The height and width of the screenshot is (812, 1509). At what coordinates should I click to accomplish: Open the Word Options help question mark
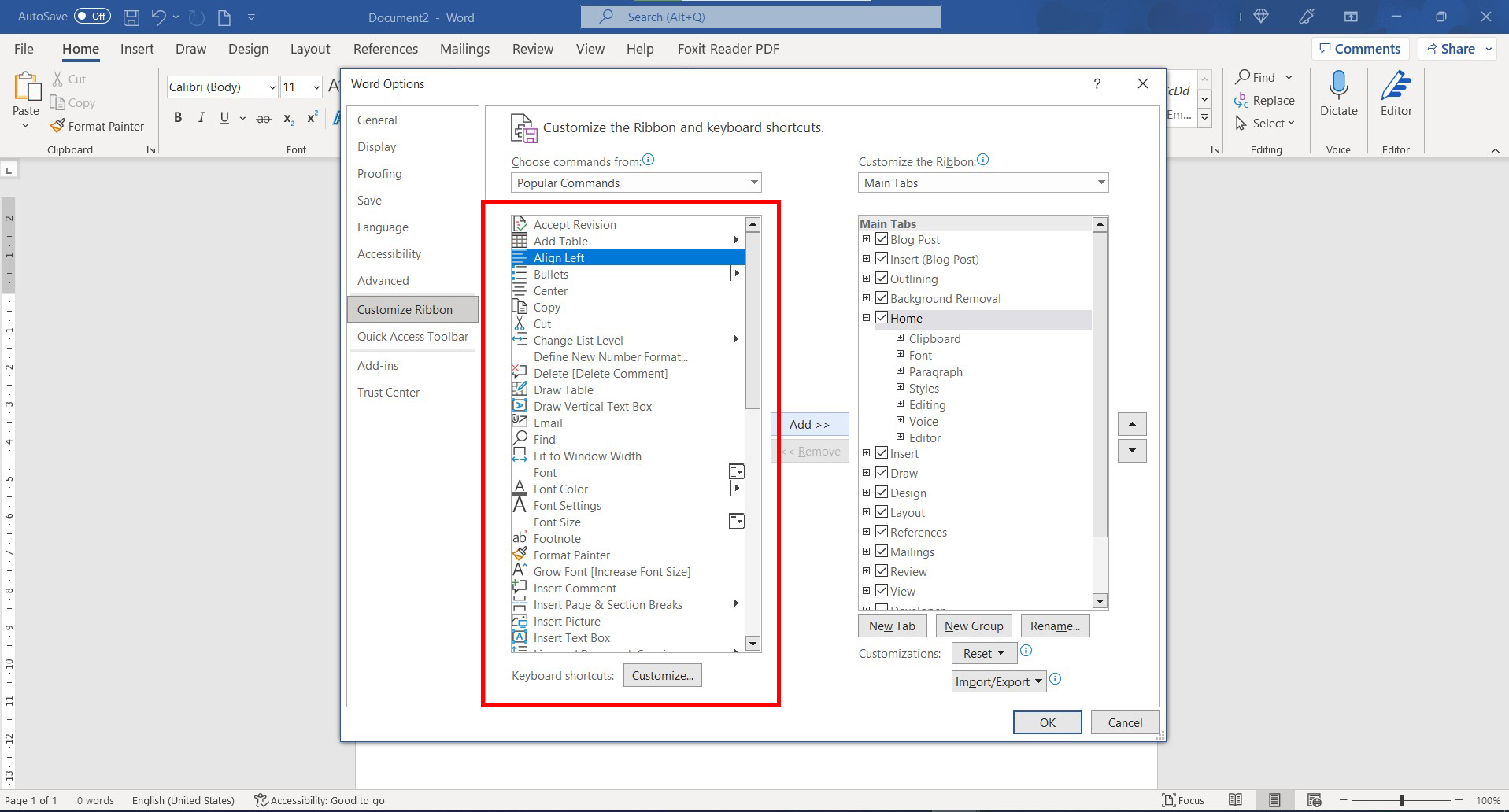point(1097,84)
